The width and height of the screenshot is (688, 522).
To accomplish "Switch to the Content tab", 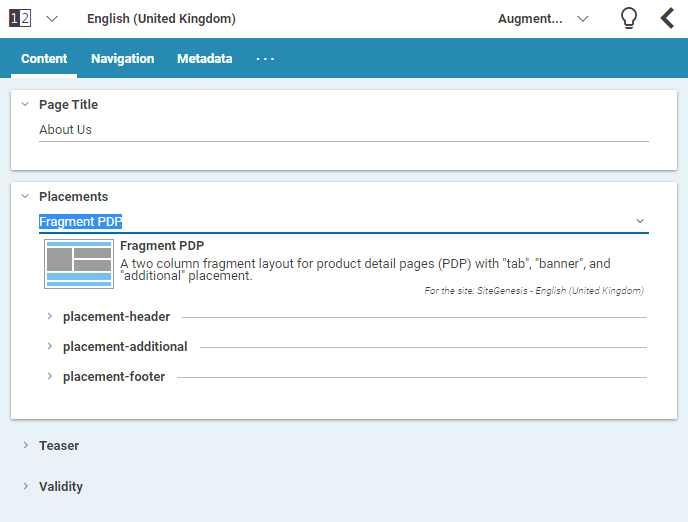I will tap(44, 59).
